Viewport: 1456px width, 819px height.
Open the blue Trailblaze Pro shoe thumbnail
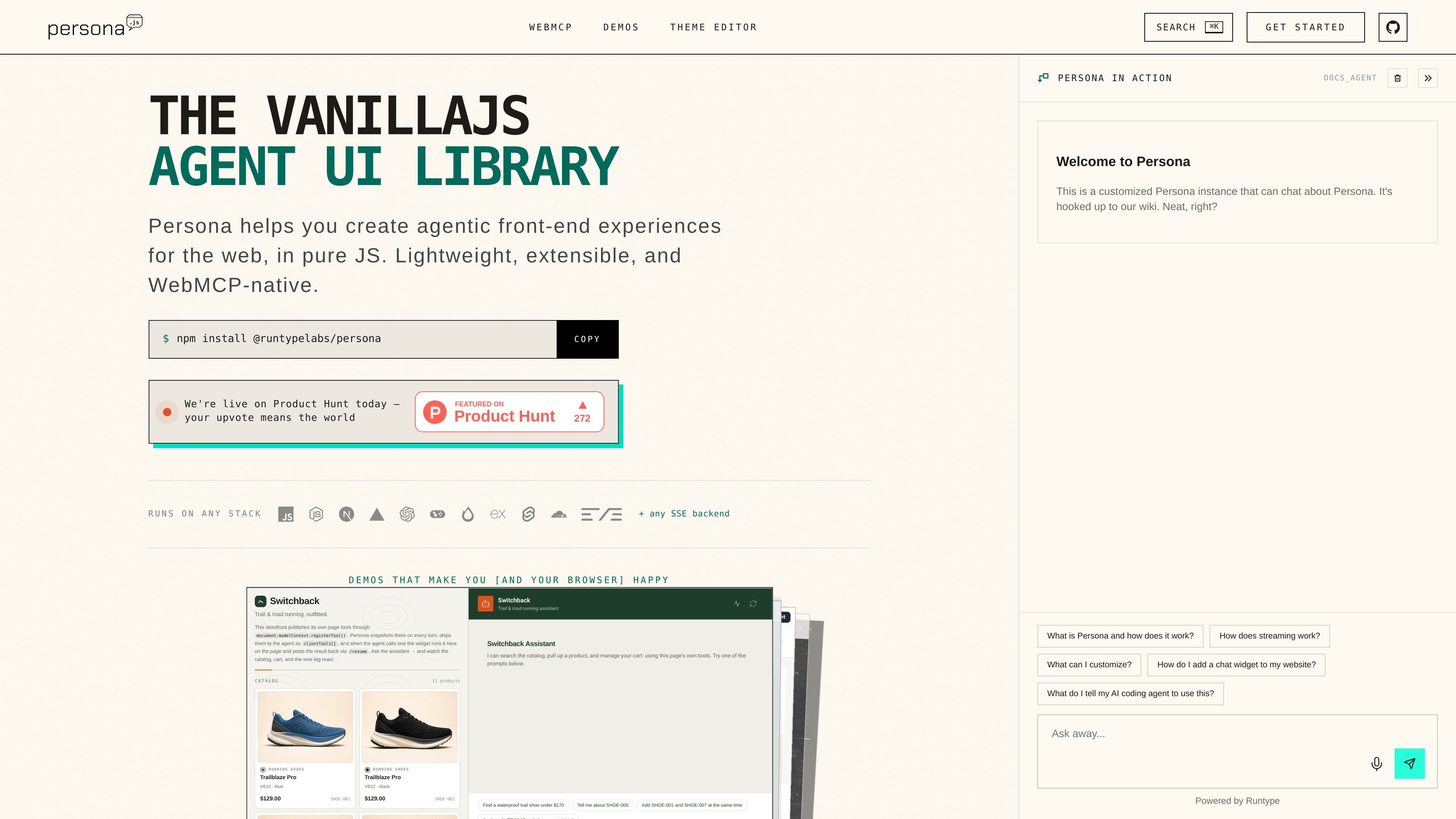point(305,727)
